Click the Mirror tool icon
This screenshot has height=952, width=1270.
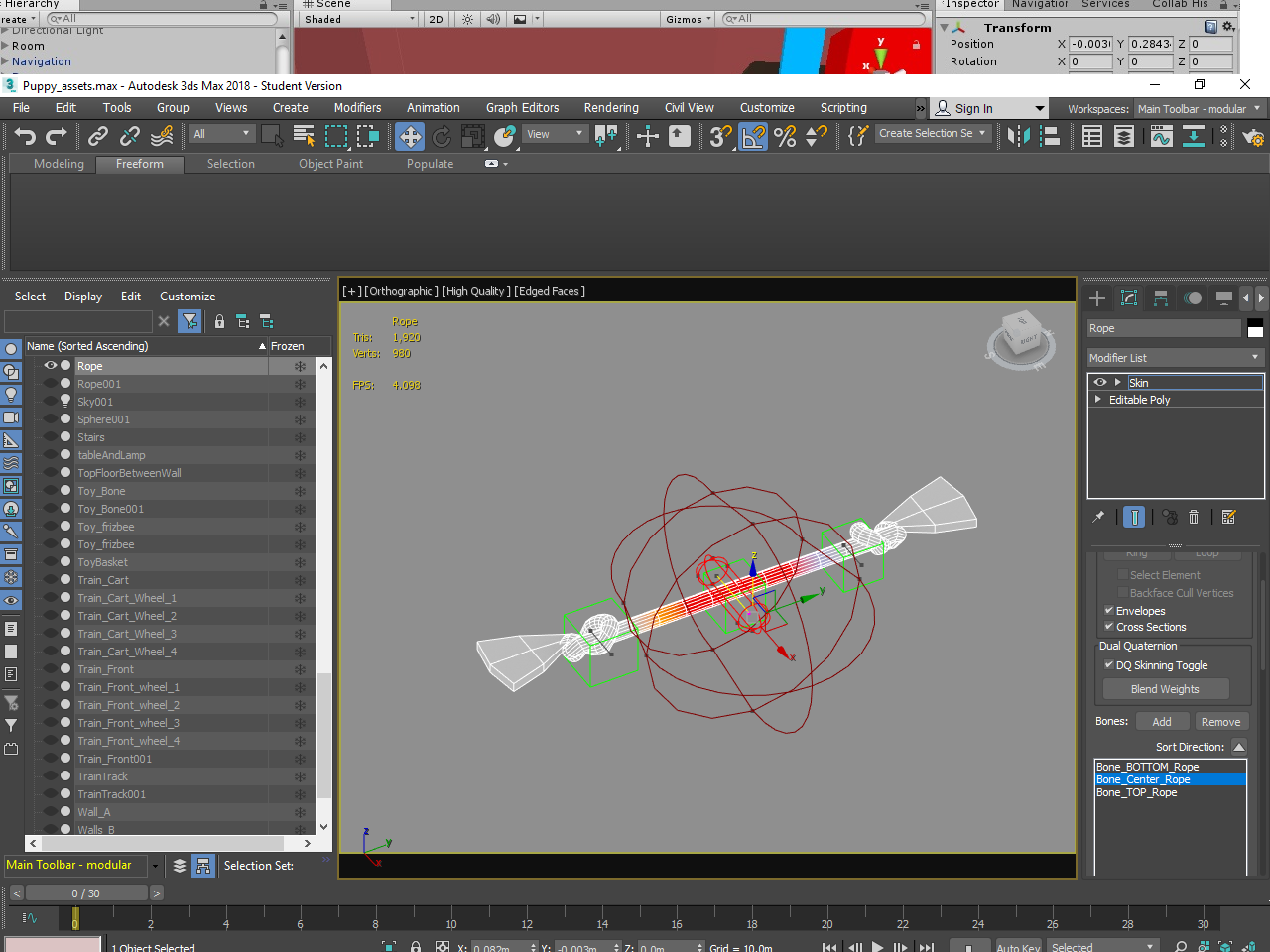(x=1020, y=137)
